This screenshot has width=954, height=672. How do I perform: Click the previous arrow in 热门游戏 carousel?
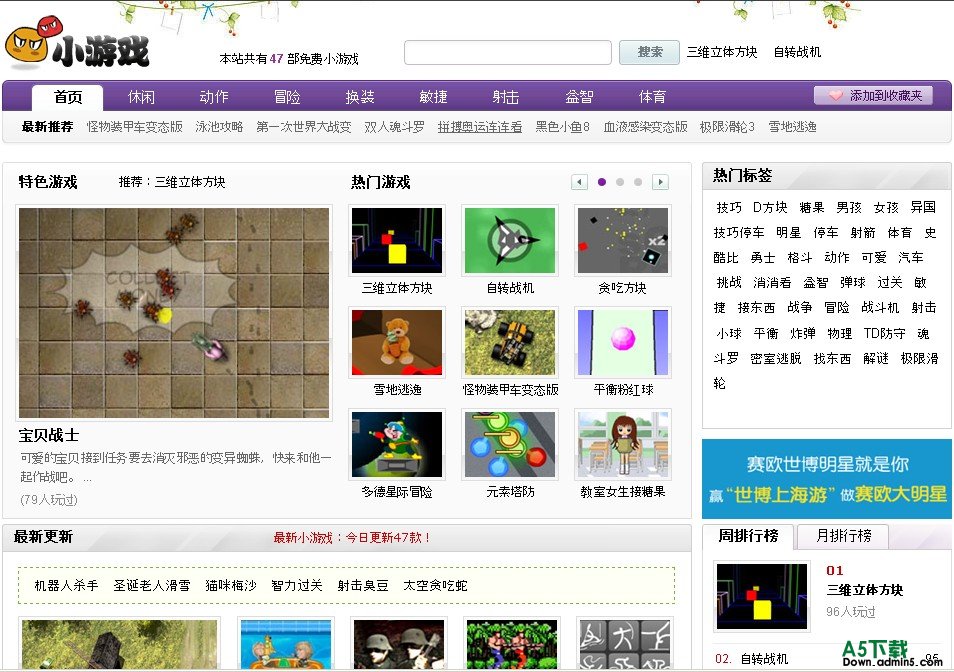tap(579, 182)
